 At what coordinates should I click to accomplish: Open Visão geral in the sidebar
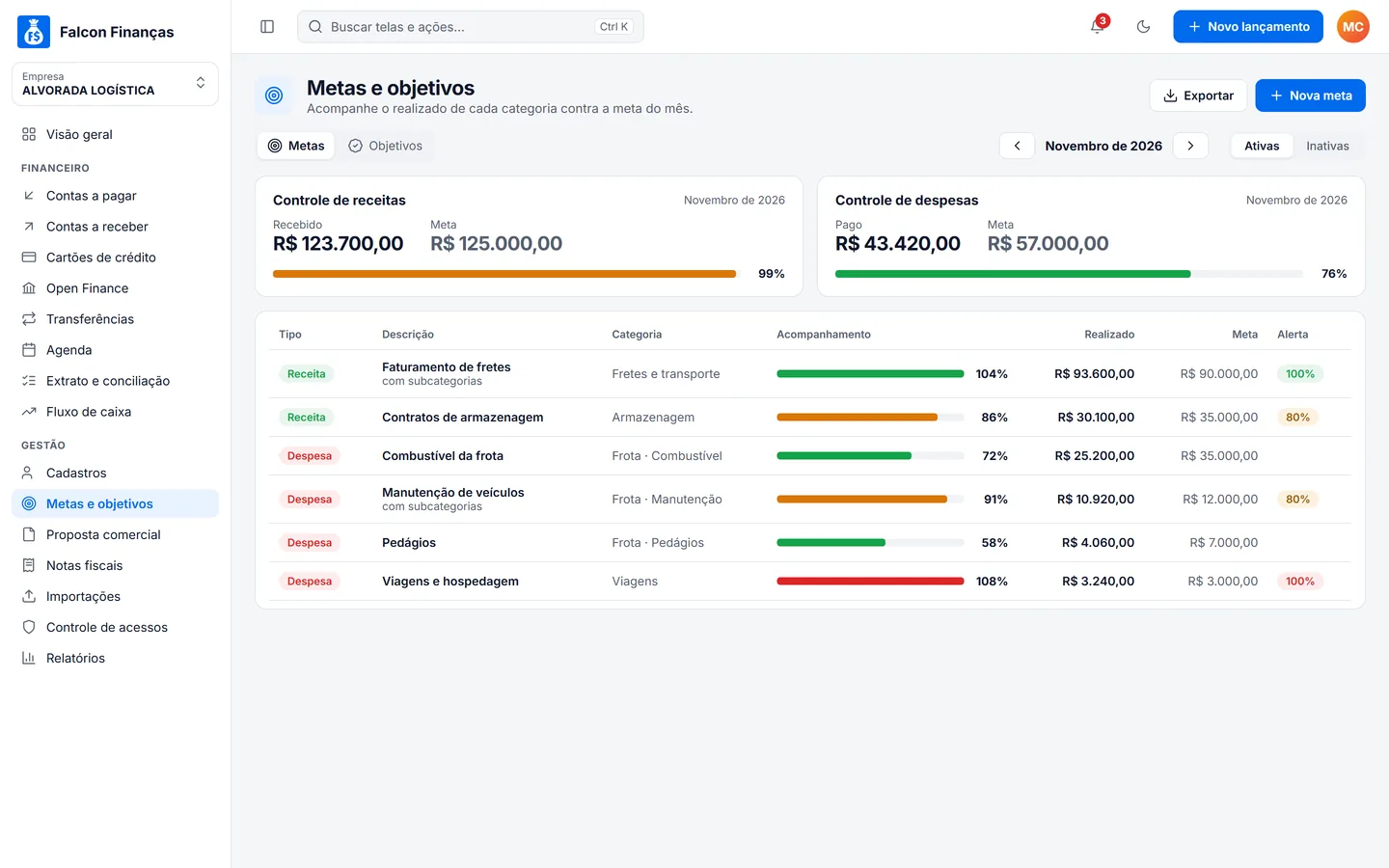click(x=115, y=134)
